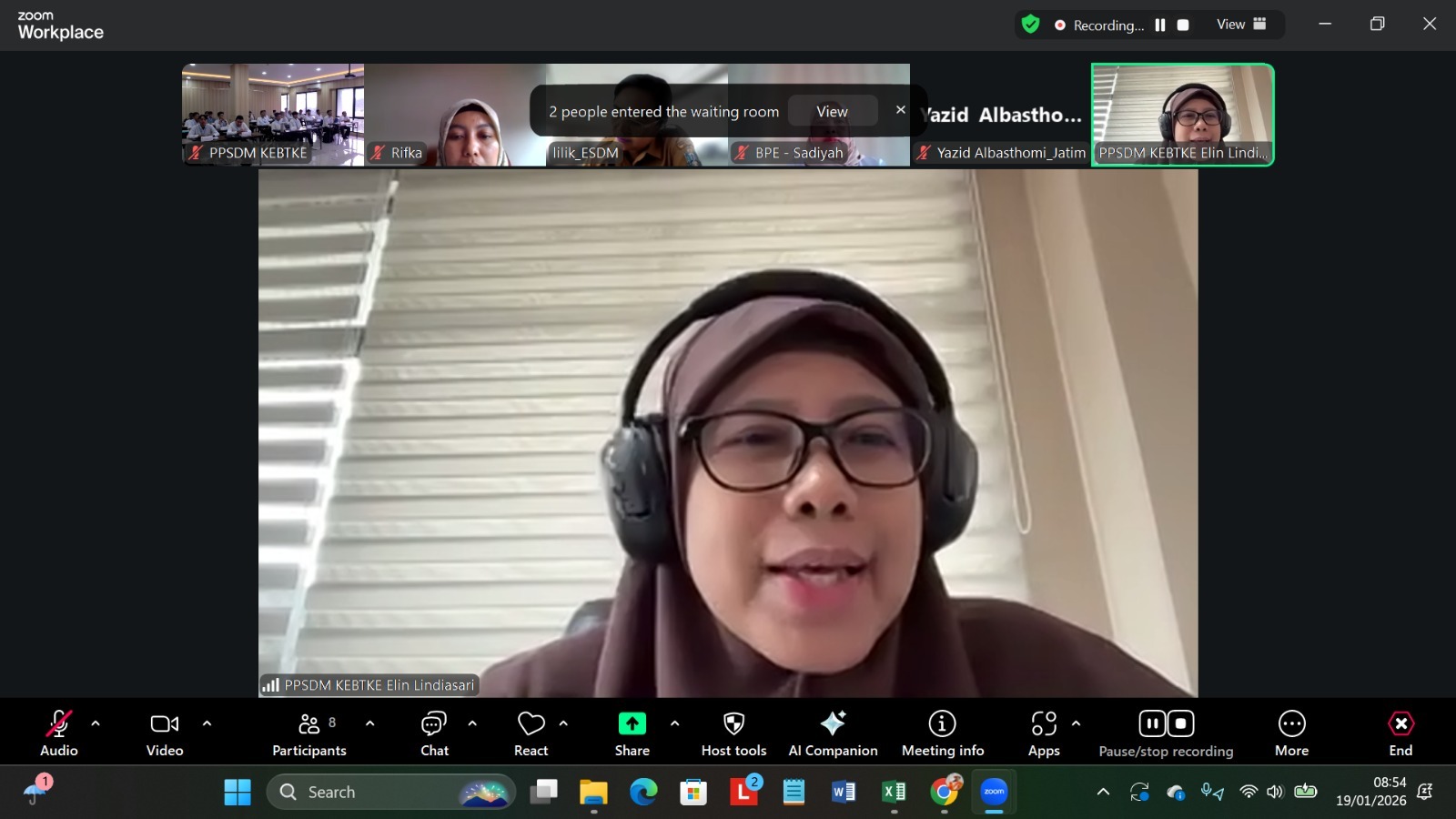Click the encryption shield icon
This screenshot has width=1456, height=819.
pyautogui.click(x=1030, y=25)
